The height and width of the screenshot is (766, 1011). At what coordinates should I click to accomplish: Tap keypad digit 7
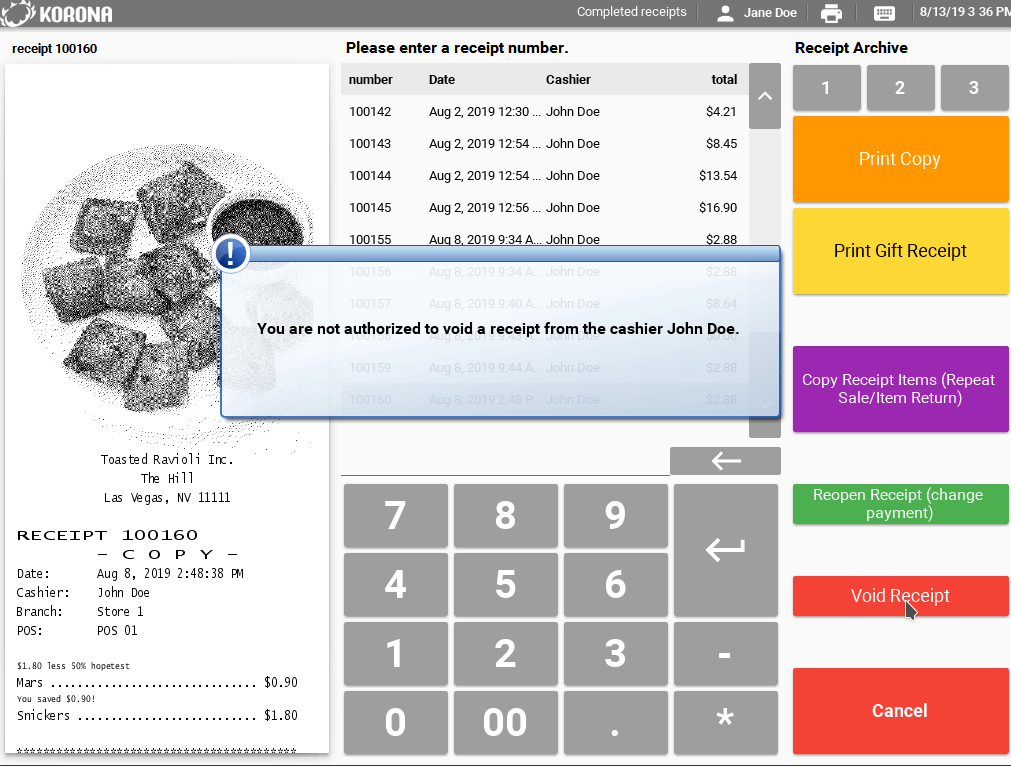pos(396,515)
